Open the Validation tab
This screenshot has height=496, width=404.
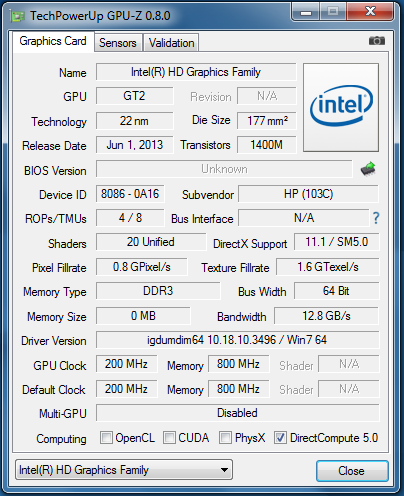point(171,43)
